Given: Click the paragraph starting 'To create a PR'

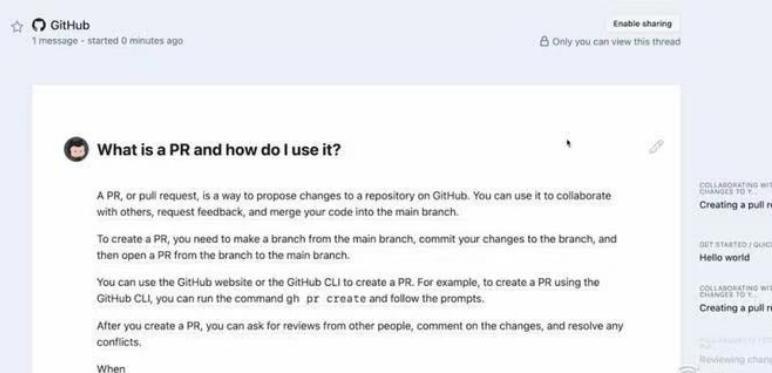Looking at the screenshot, I should tap(356, 247).
